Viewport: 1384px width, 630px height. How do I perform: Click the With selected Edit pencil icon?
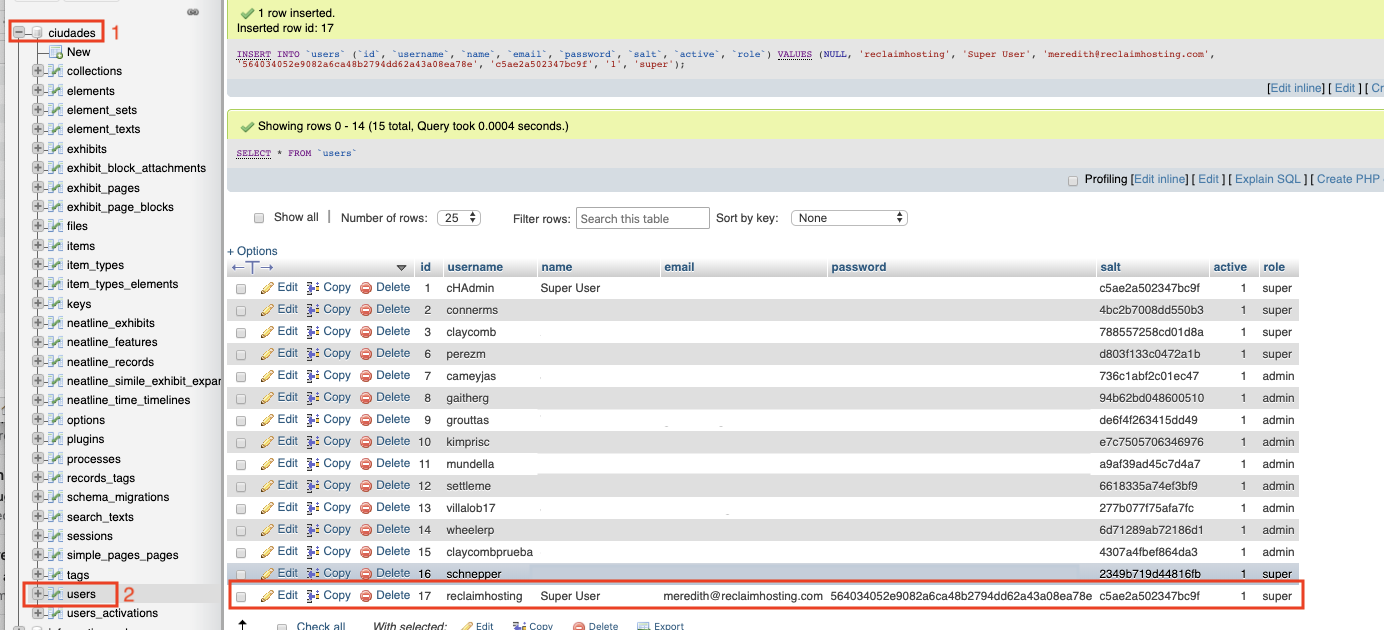[x=466, y=626]
